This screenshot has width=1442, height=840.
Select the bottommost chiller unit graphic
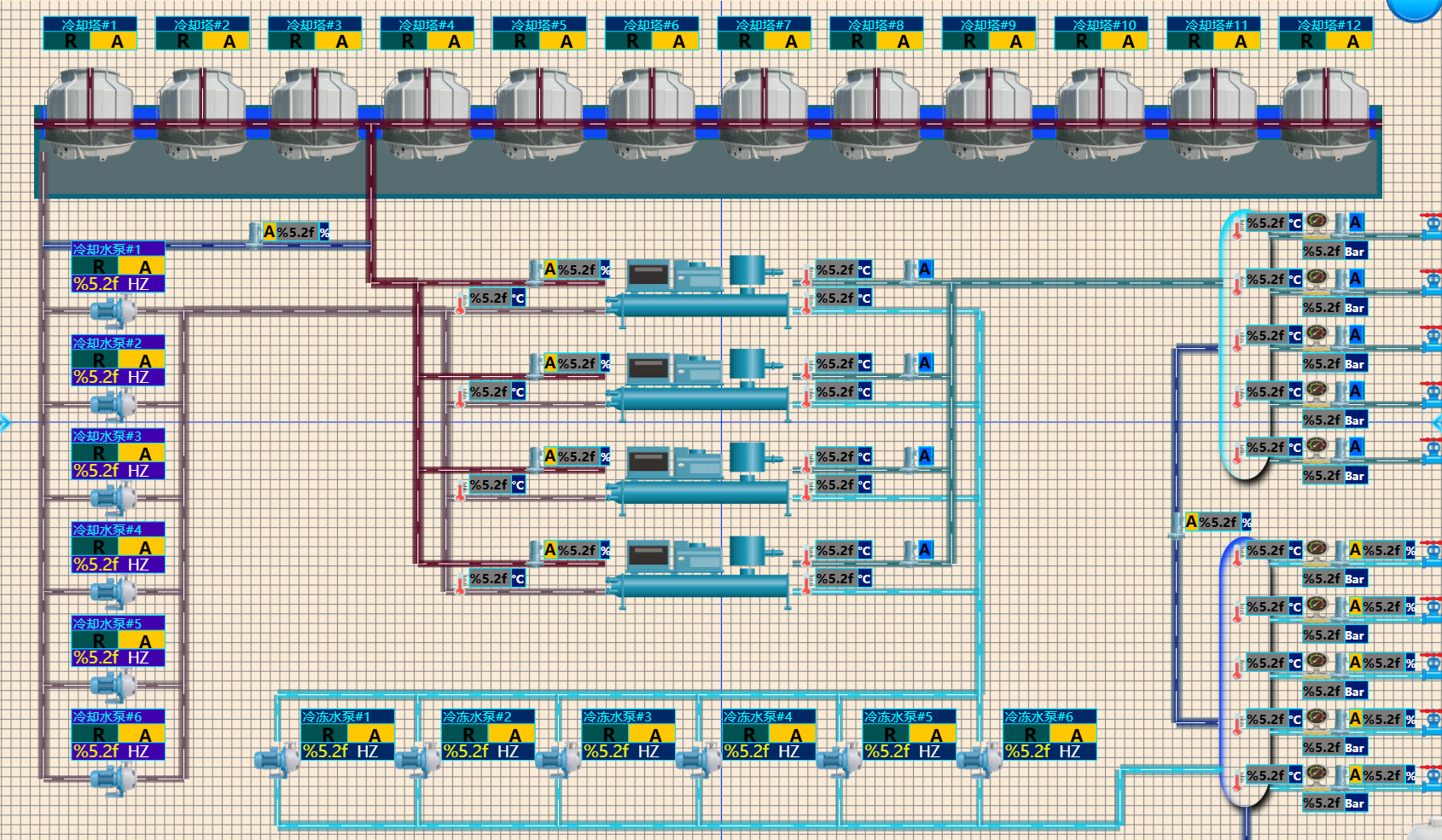(698, 570)
